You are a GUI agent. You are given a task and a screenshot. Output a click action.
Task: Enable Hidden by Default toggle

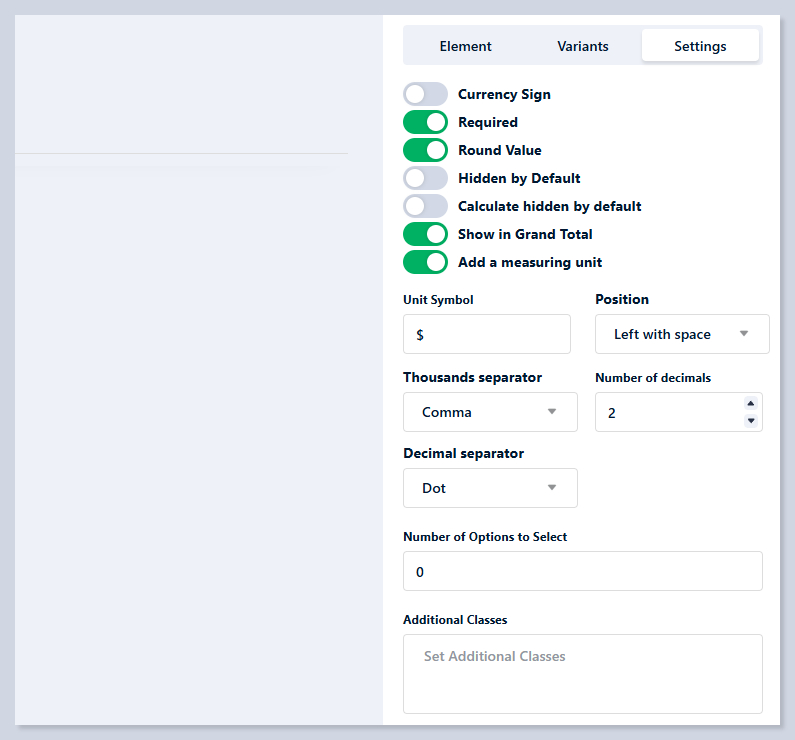pyautogui.click(x=425, y=178)
